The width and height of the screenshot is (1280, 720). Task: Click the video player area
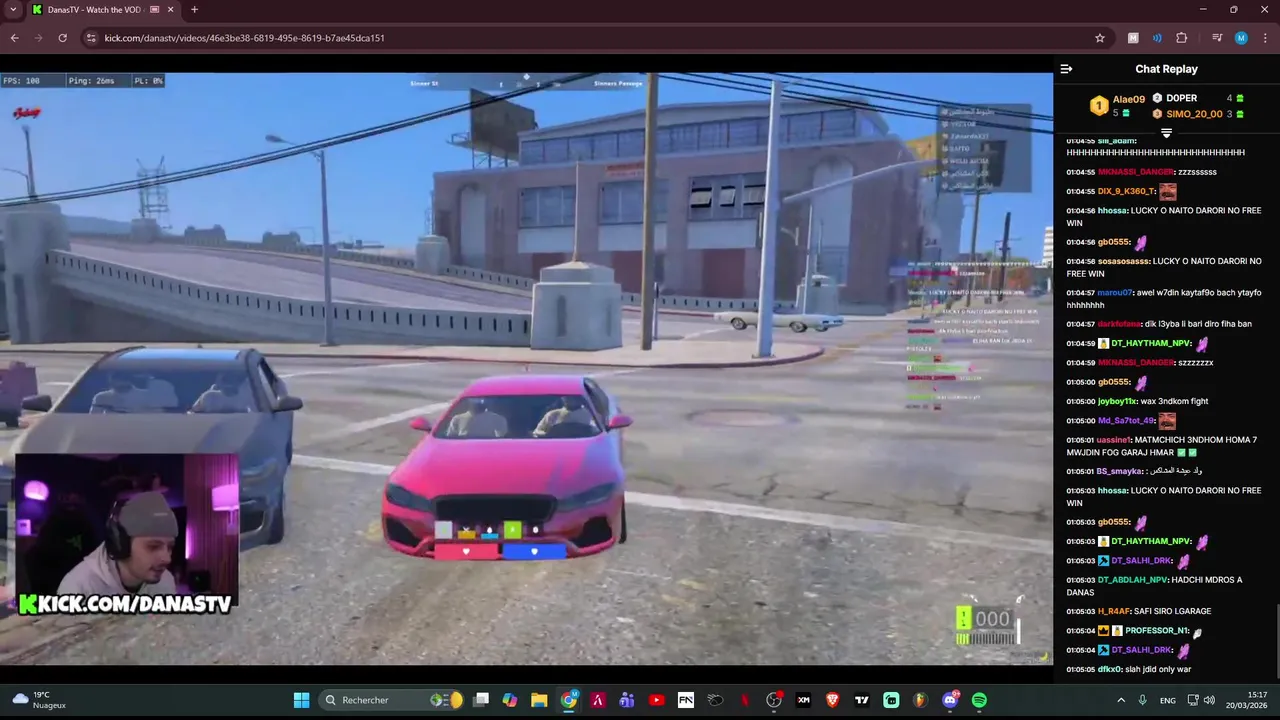point(526,368)
